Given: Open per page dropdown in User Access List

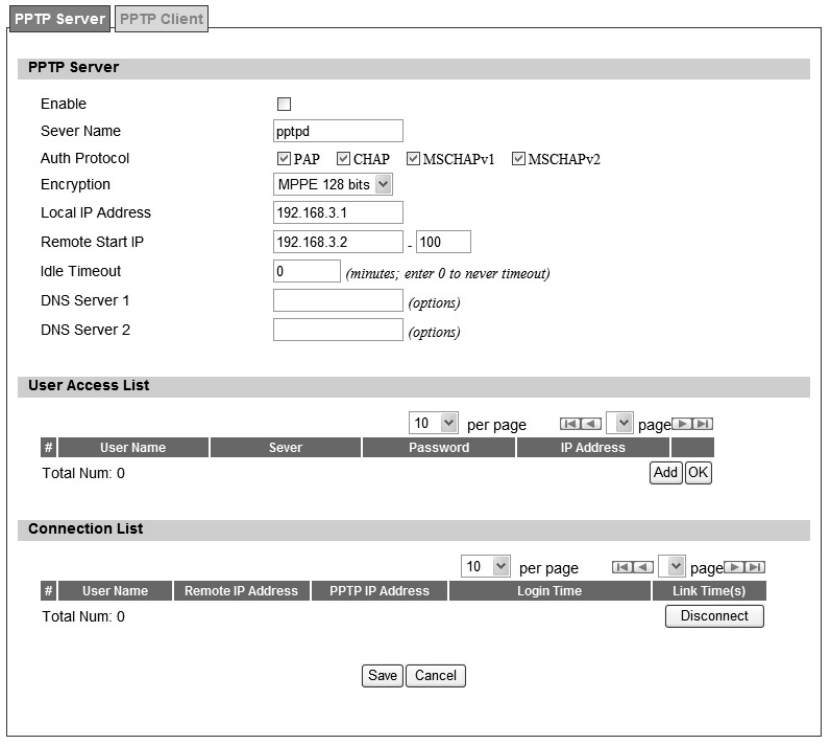Looking at the screenshot, I should [x=434, y=423].
